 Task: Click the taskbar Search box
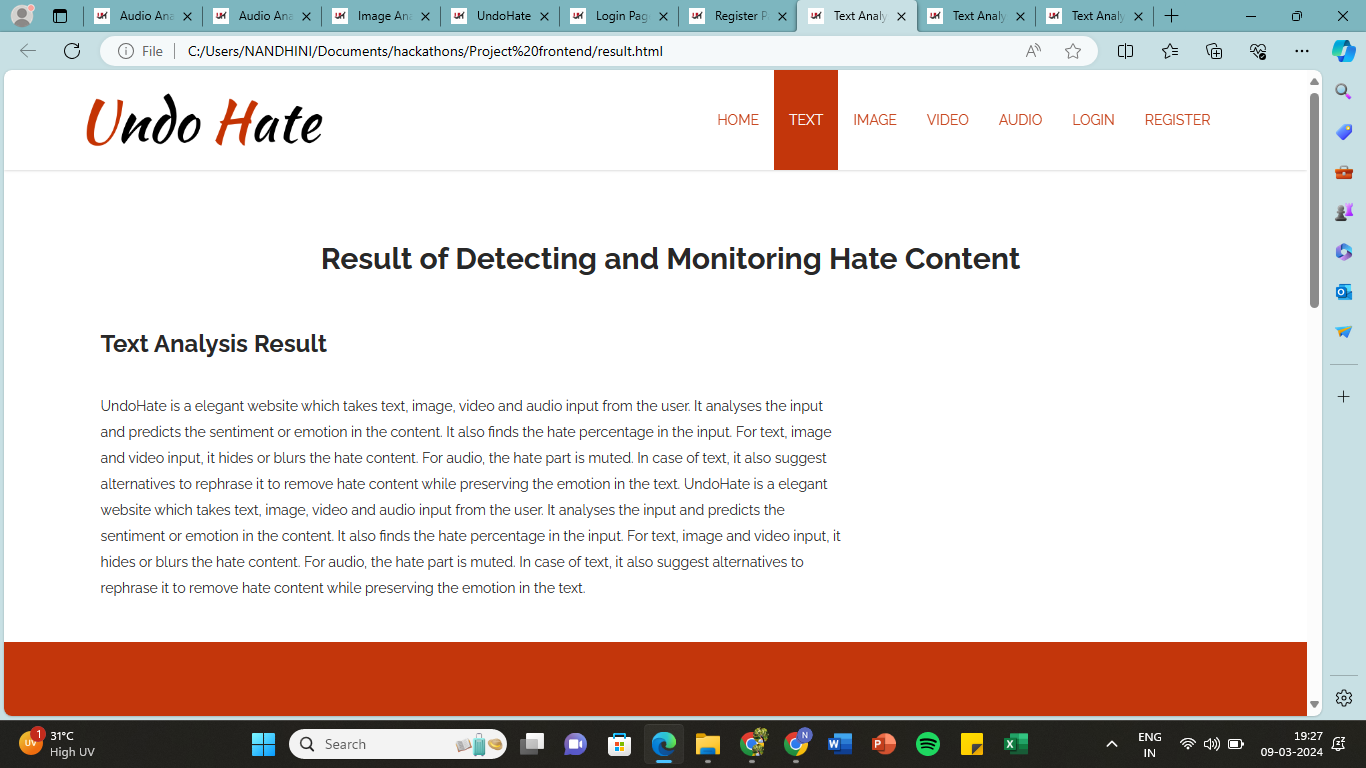tap(398, 744)
